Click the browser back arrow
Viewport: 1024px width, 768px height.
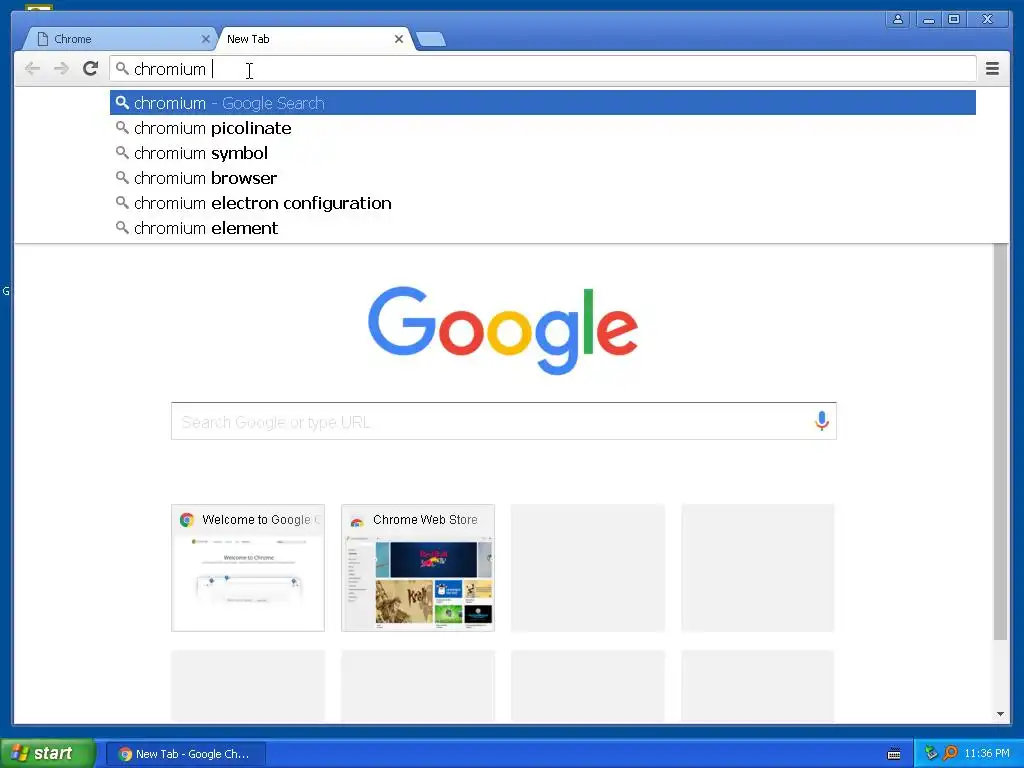pyautogui.click(x=32, y=69)
